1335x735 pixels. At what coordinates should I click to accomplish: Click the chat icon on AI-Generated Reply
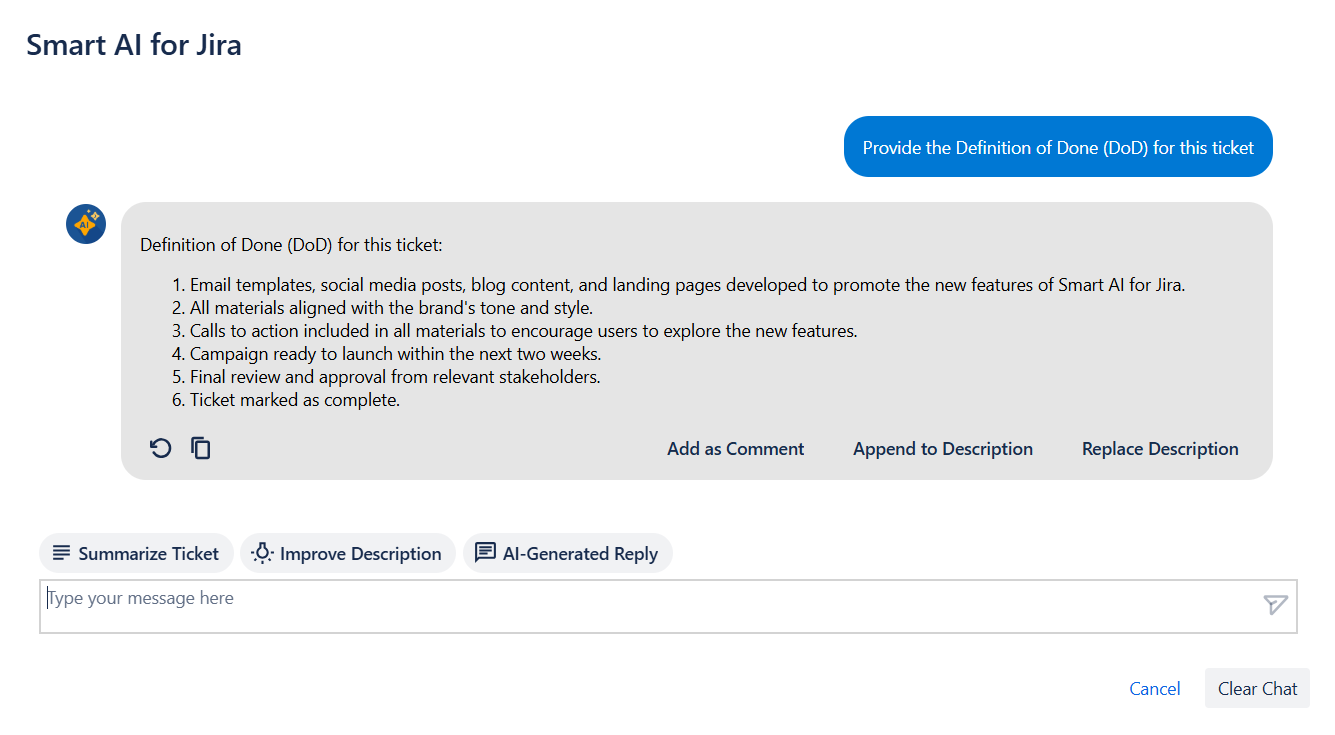click(485, 553)
